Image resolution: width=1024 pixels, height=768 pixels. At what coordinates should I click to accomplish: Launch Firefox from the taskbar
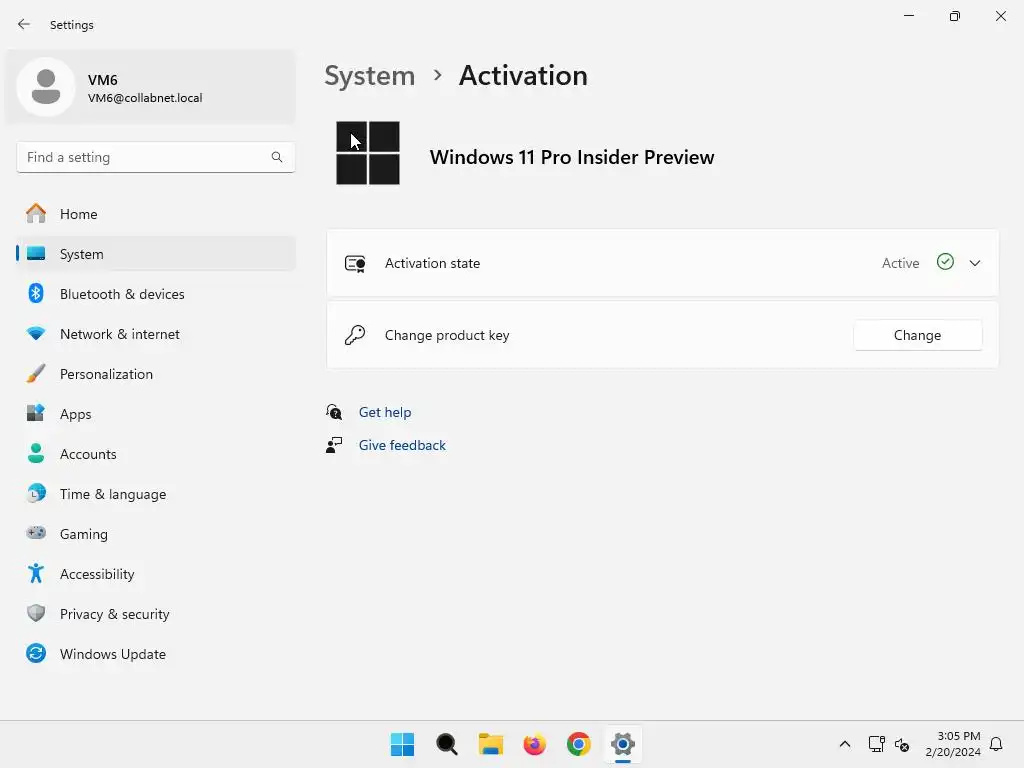[534, 744]
